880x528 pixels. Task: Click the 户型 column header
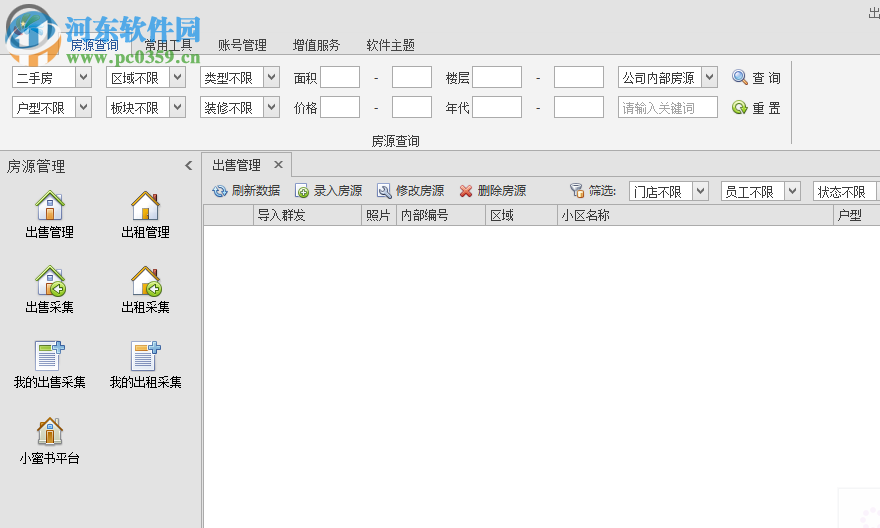click(856, 215)
